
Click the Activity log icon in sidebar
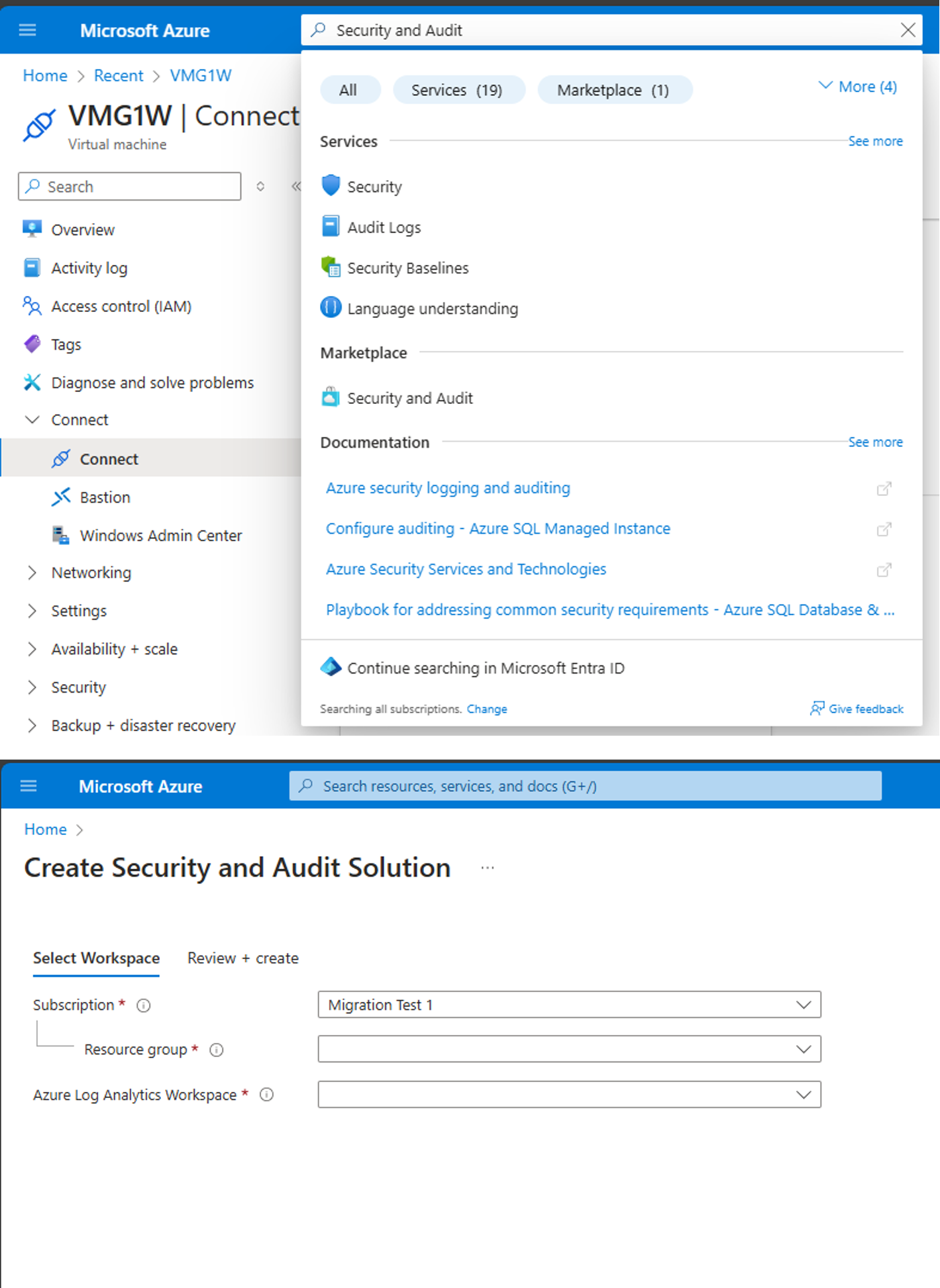coord(32,268)
